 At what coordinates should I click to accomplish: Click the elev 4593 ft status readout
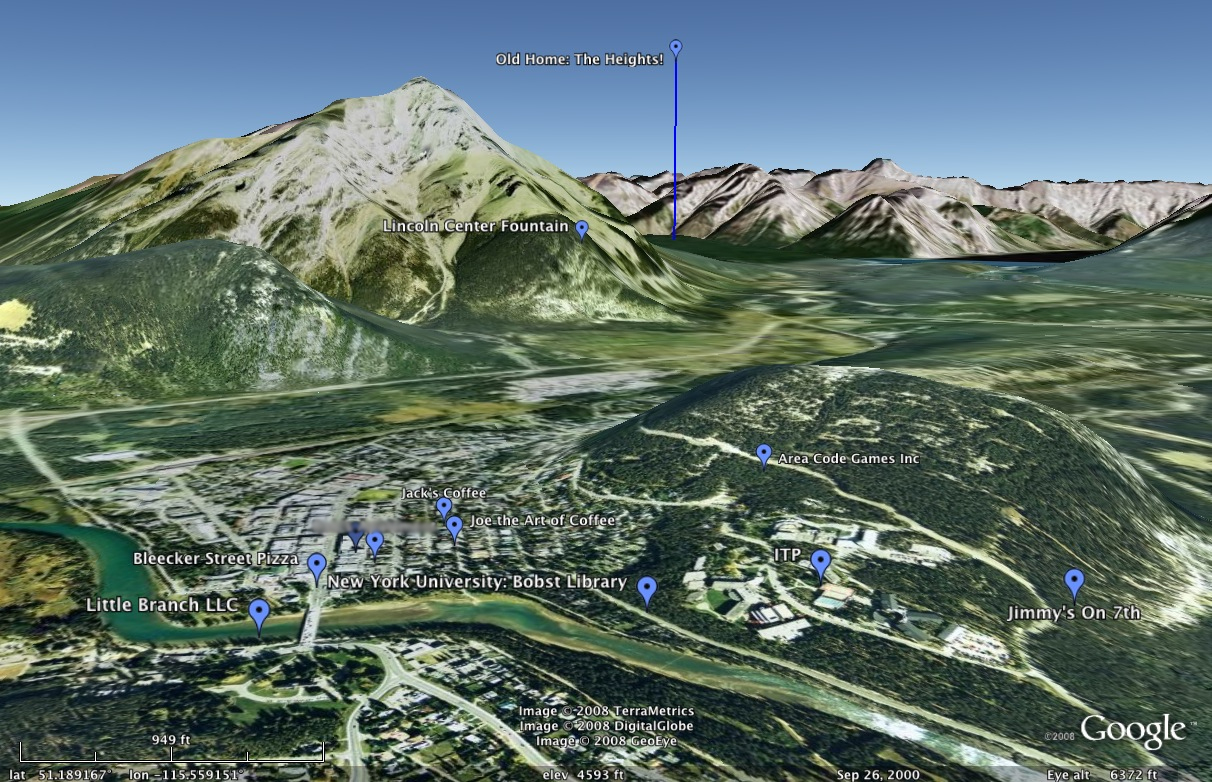583,775
